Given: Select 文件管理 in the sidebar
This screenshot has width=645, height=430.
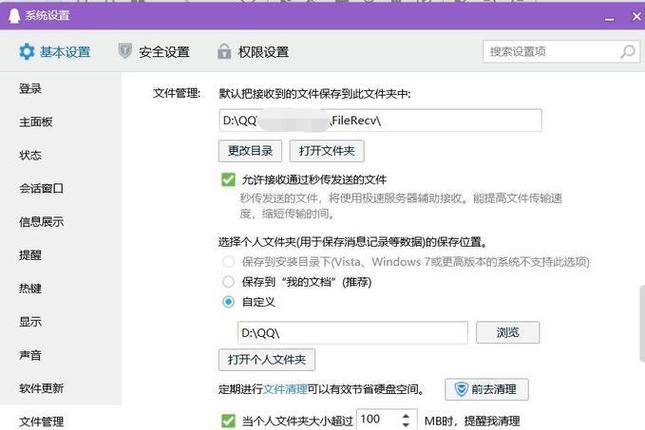Looking at the screenshot, I should point(41,421).
